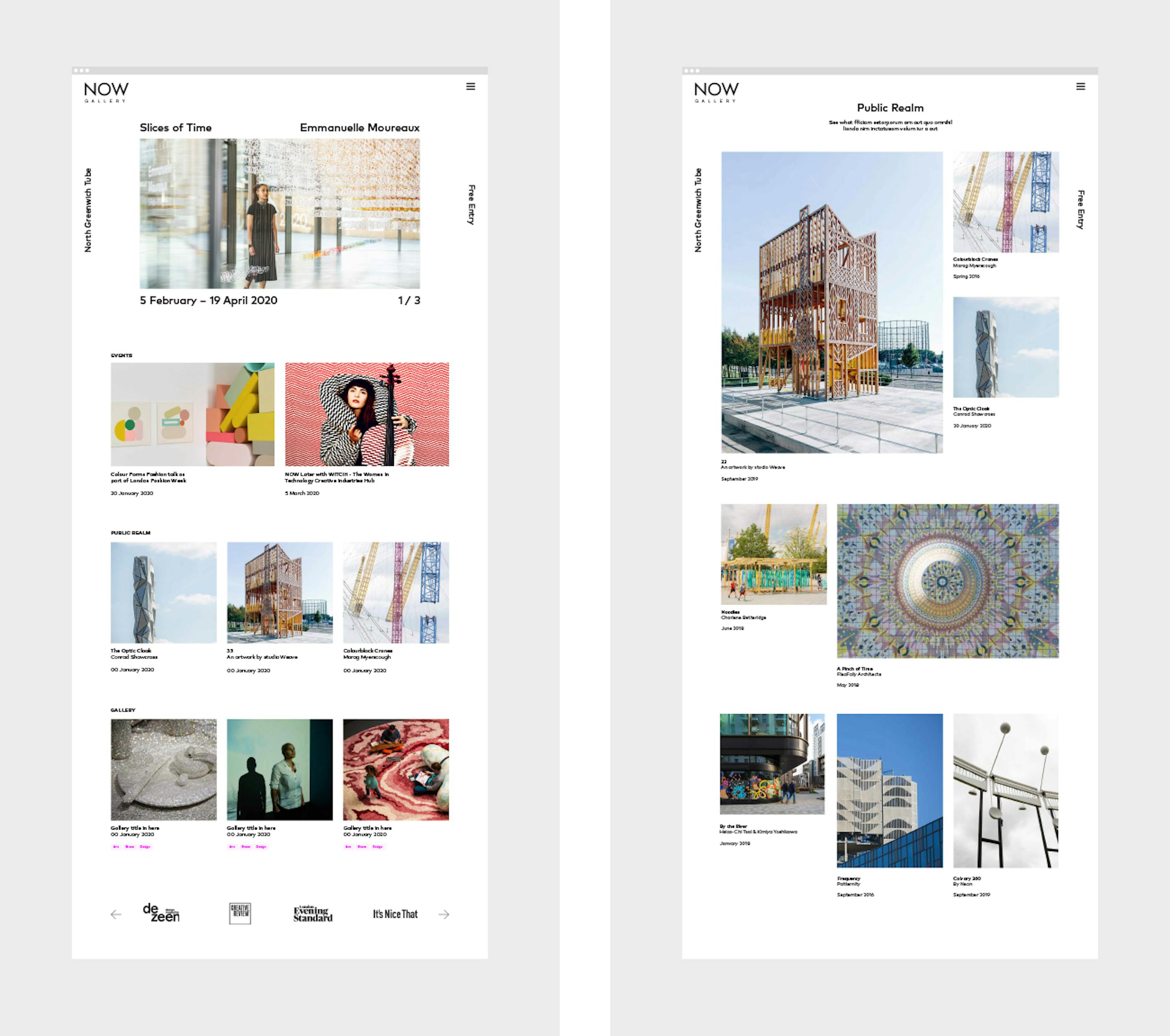Click the PUBLIC REALM section heading
The image size is (1170, 1036).
pos(130,533)
